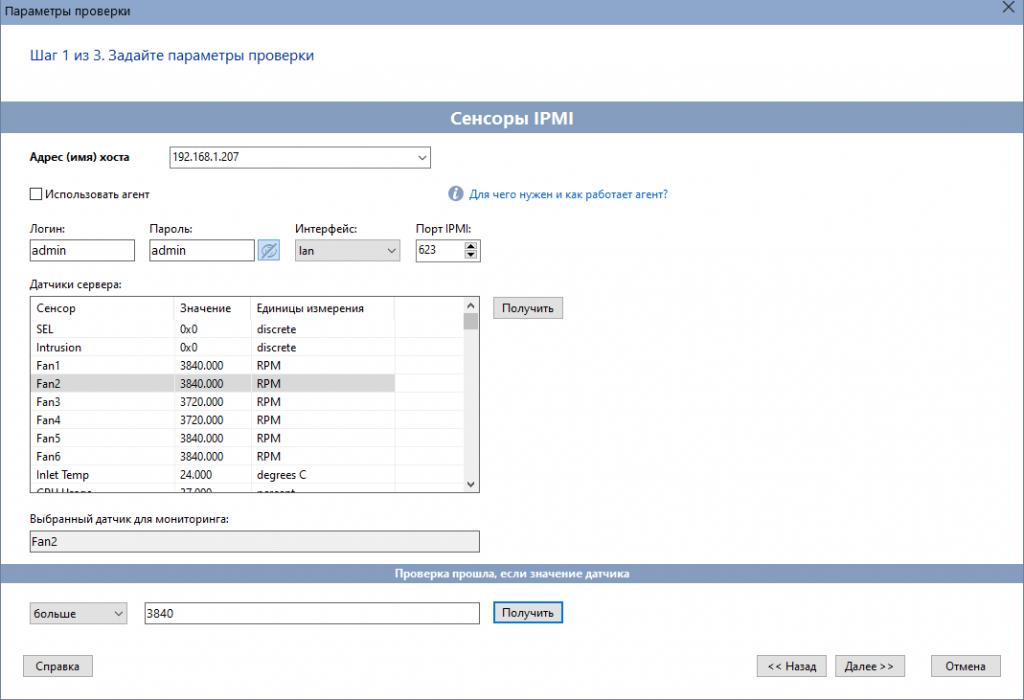Click the blue info icon about agent
This screenshot has height=700, width=1024.
click(455, 194)
